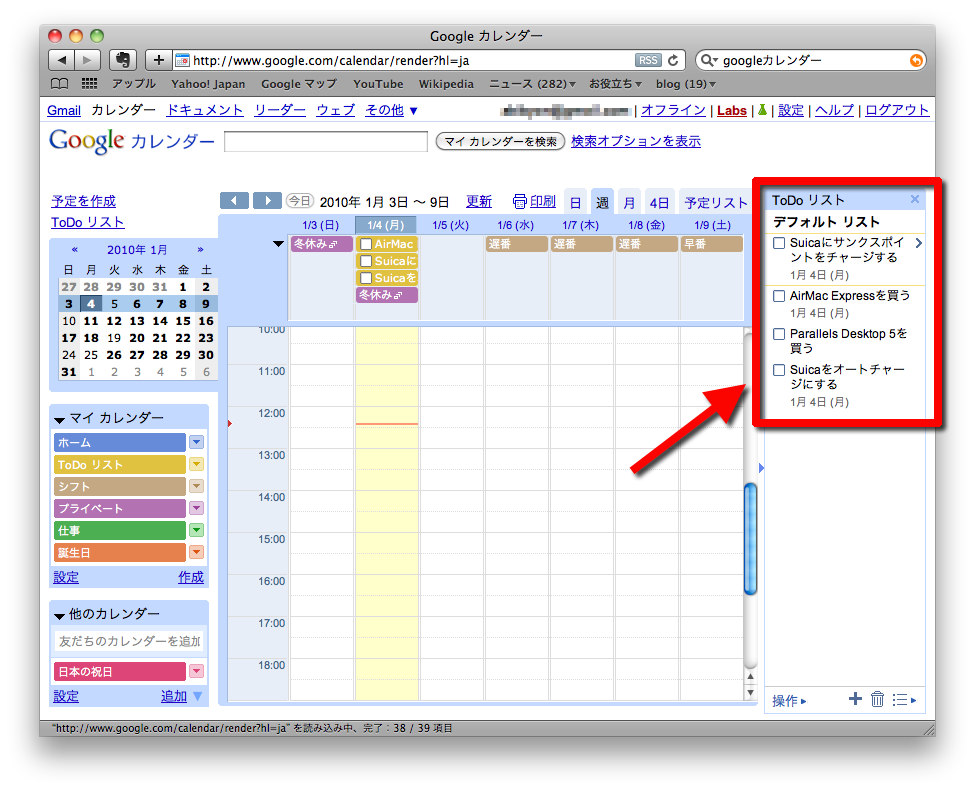Expand the all-day events area triangle

click(x=279, y=244)
